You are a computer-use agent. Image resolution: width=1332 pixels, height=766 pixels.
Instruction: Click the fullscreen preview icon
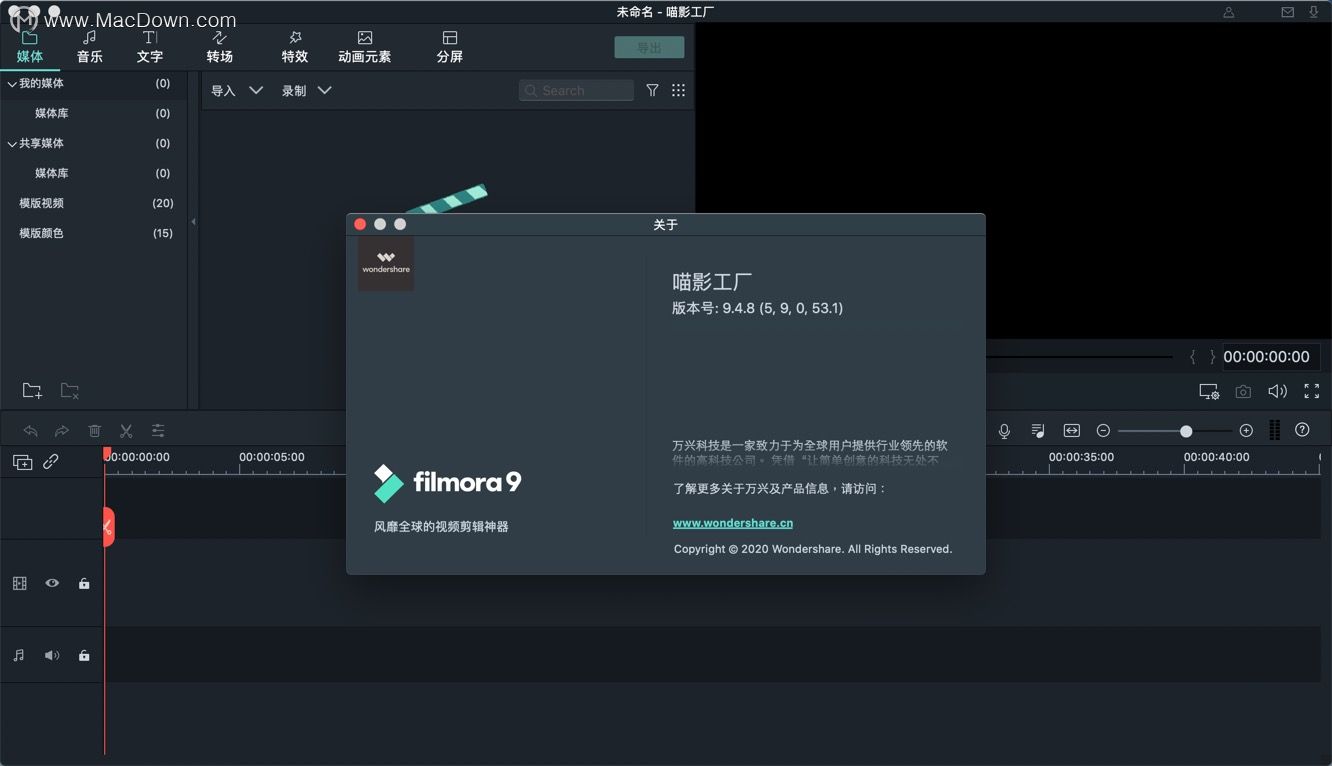click(x=1312, y=392)
